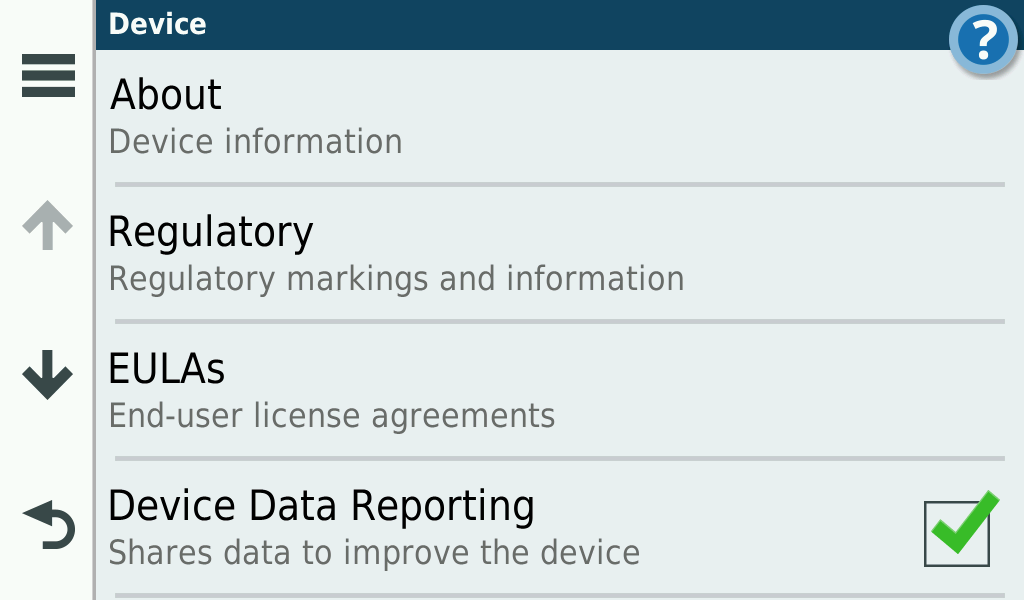The image size is (1024, 600).
Task: Click the divider below Device Data Reporting
Action: pyautogui.click(x=559, y=595)
